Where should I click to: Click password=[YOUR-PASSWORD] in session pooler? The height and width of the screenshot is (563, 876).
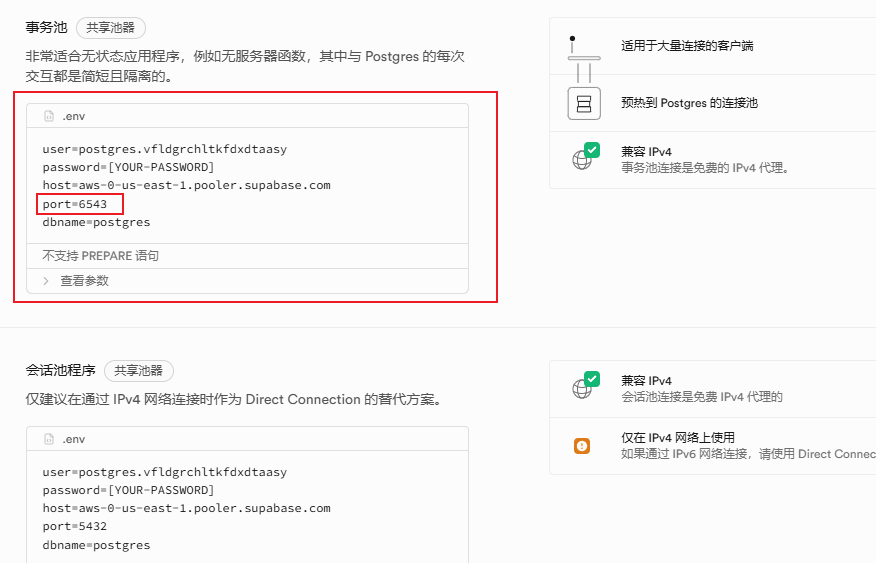[x=128, y=490]
